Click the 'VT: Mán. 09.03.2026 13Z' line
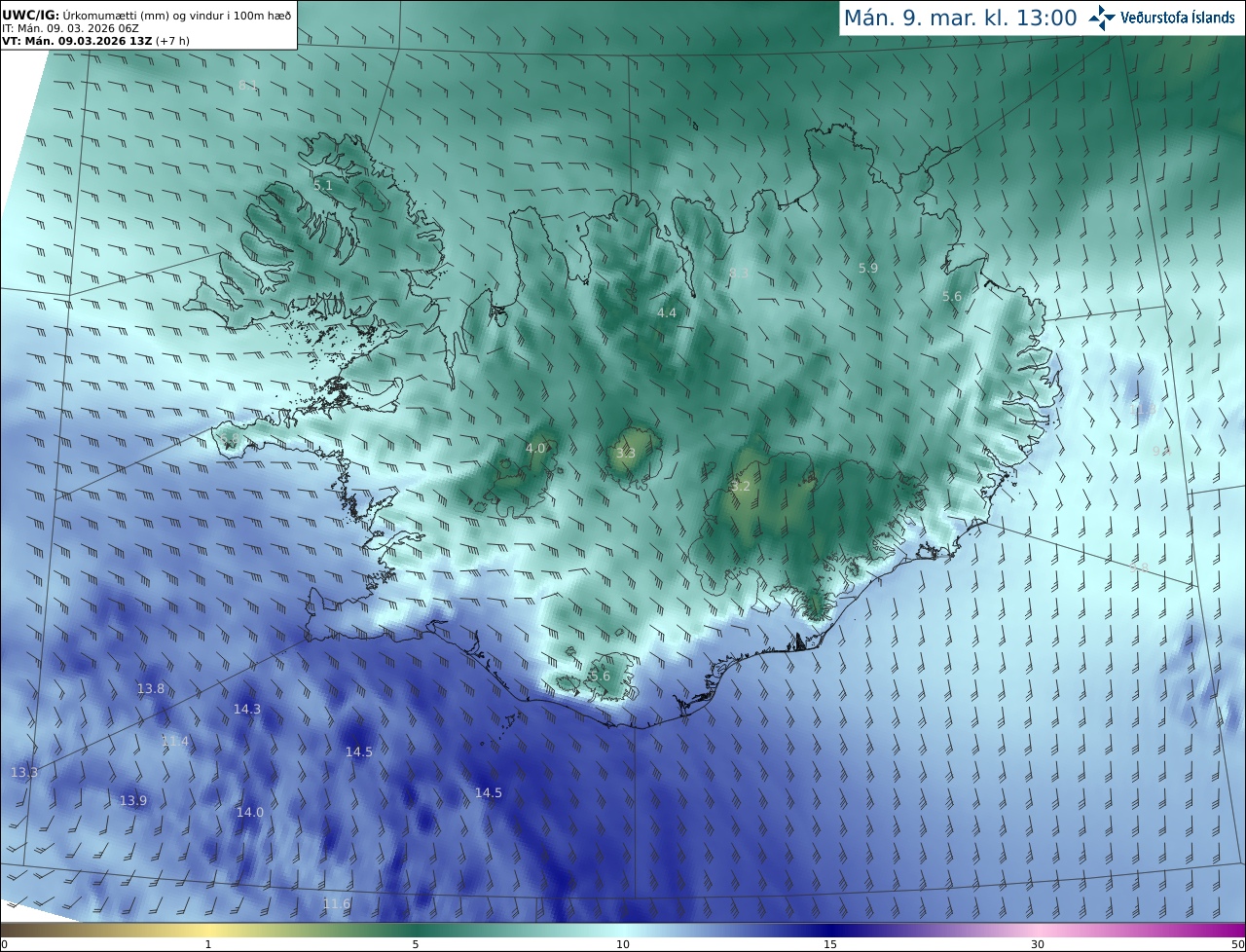Screen dimensions: 1246x952 pos(95,41)
